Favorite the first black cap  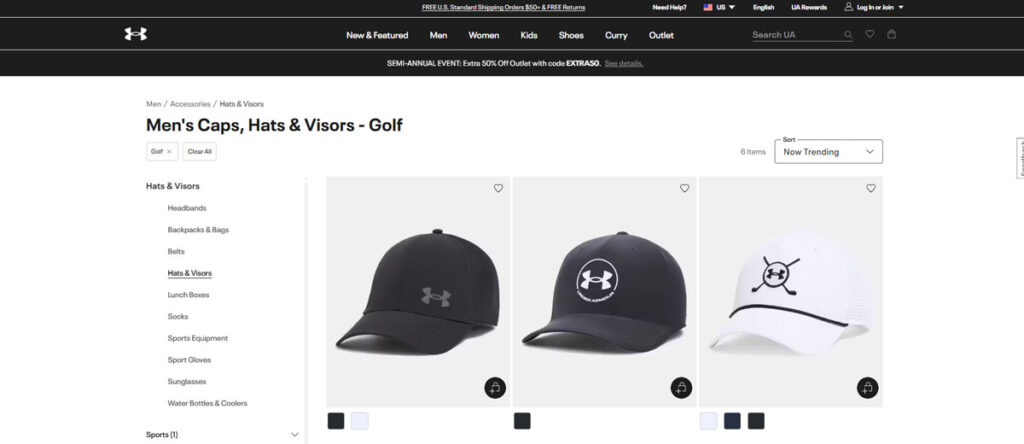(498, 188)
